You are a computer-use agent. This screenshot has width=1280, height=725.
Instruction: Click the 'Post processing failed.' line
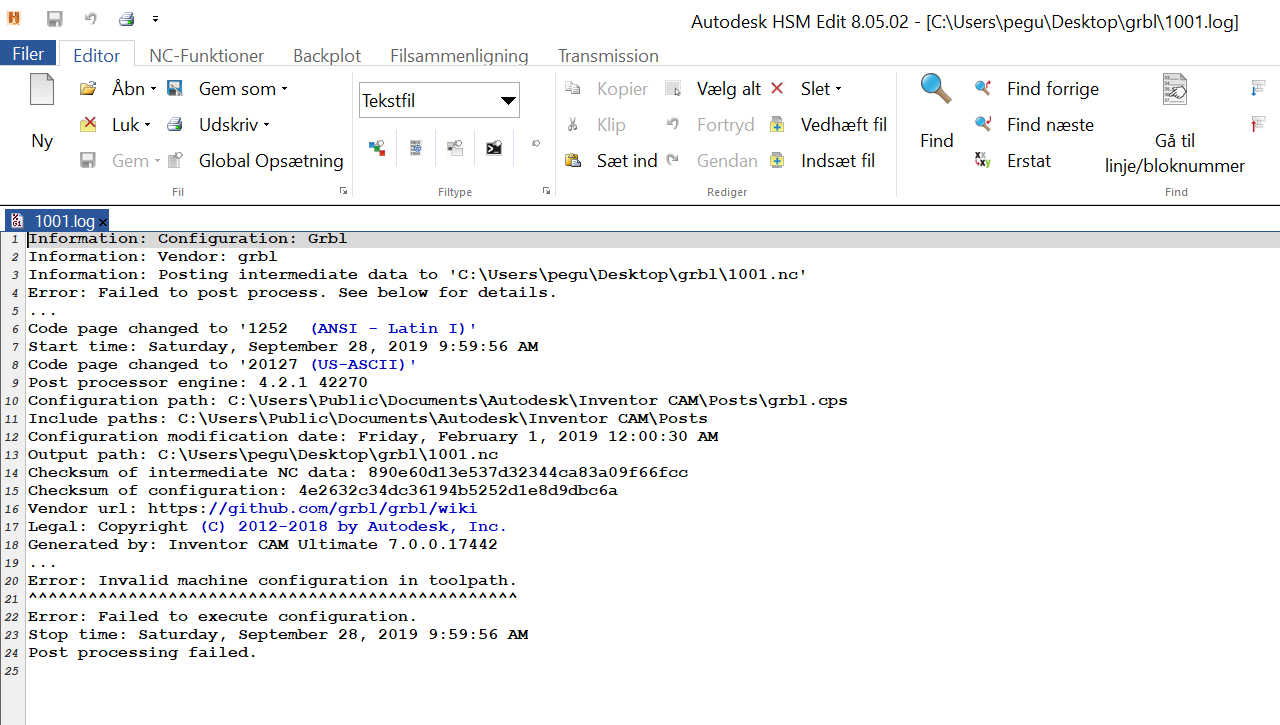(x=142, y=652)
